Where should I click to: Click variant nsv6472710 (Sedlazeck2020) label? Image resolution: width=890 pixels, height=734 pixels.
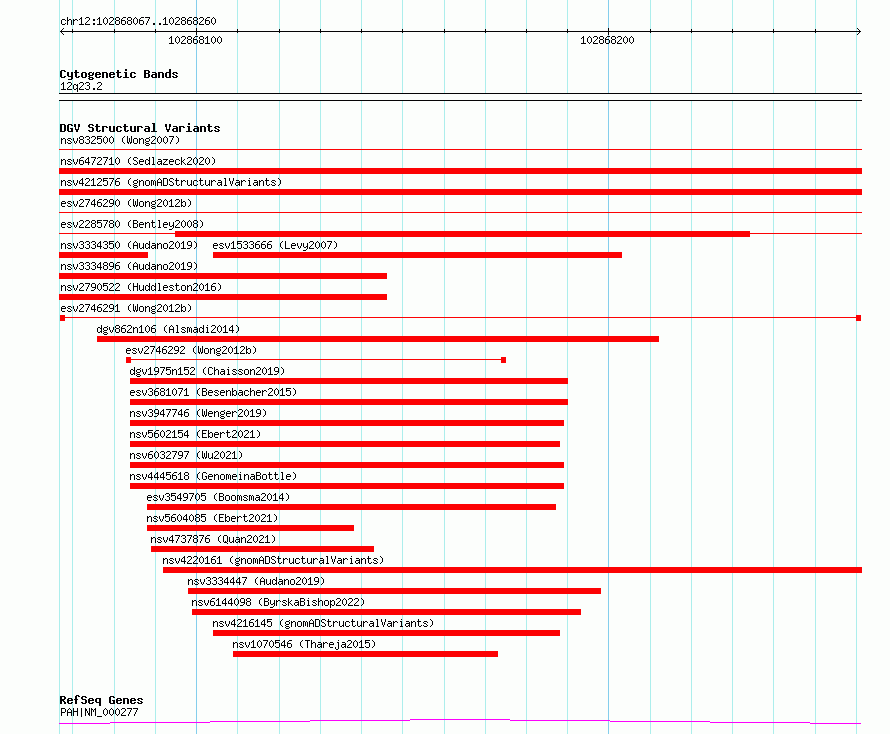pyautogui.click(x=138, y=161)
